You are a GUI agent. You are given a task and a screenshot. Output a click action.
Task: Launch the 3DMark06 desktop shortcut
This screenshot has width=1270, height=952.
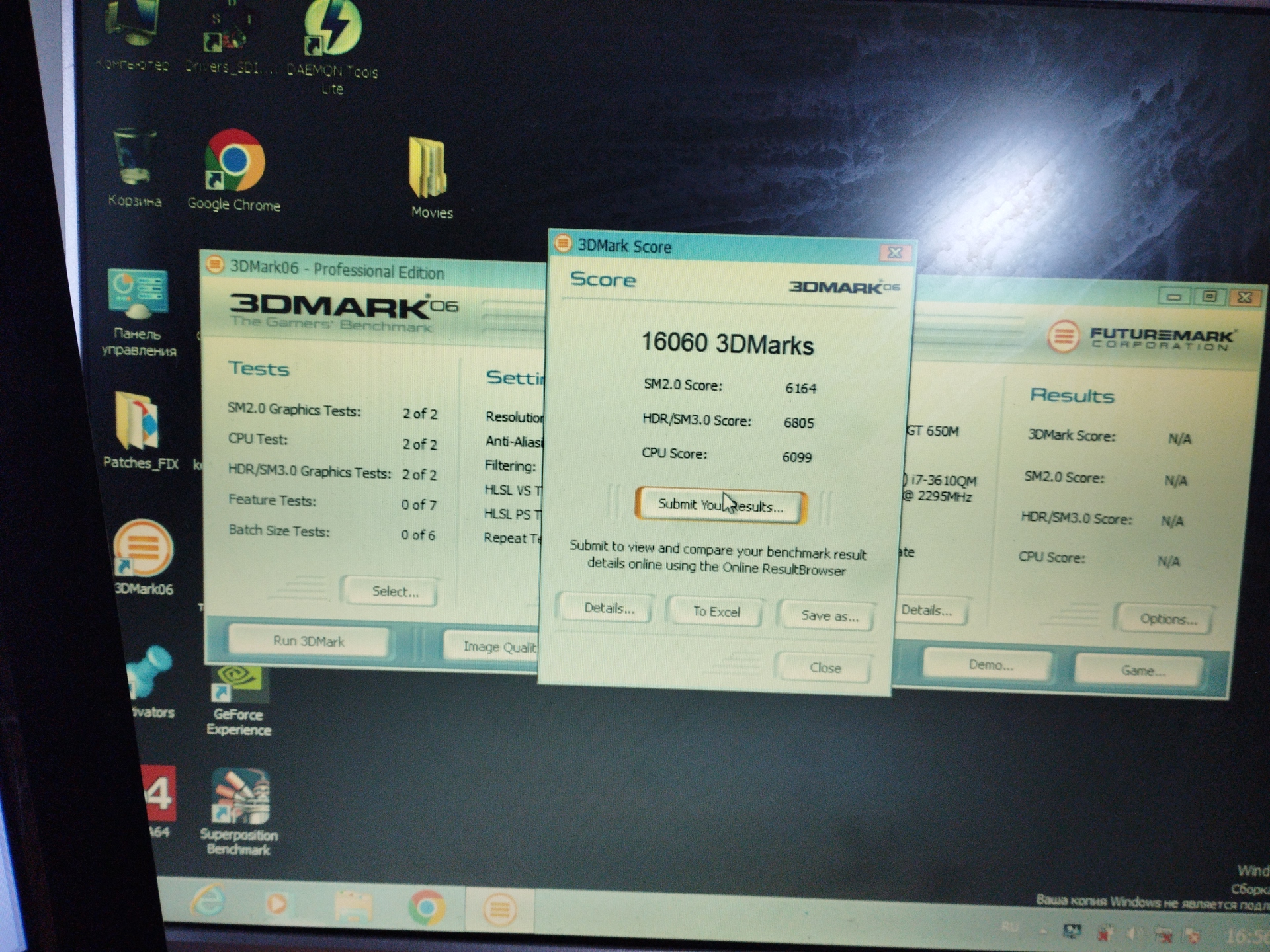144,557
